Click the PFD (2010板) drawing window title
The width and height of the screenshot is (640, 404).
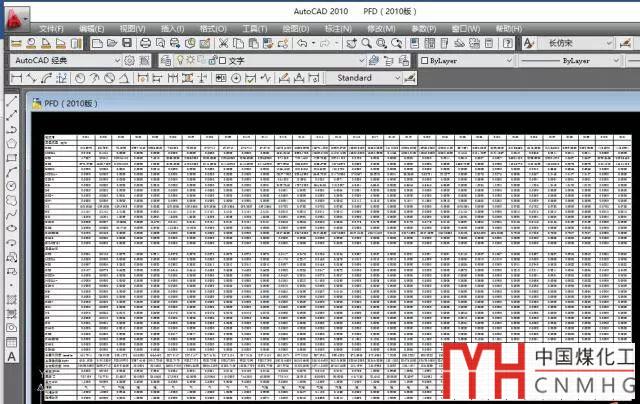click(71, 104)
